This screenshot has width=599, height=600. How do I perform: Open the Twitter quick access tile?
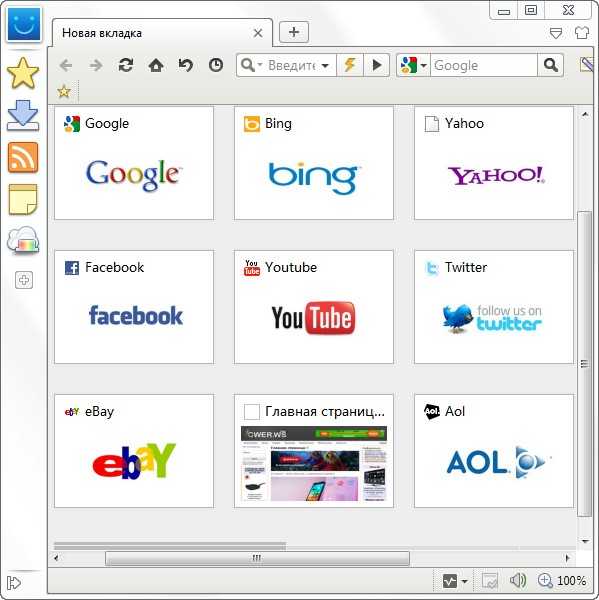click(494, 307)
